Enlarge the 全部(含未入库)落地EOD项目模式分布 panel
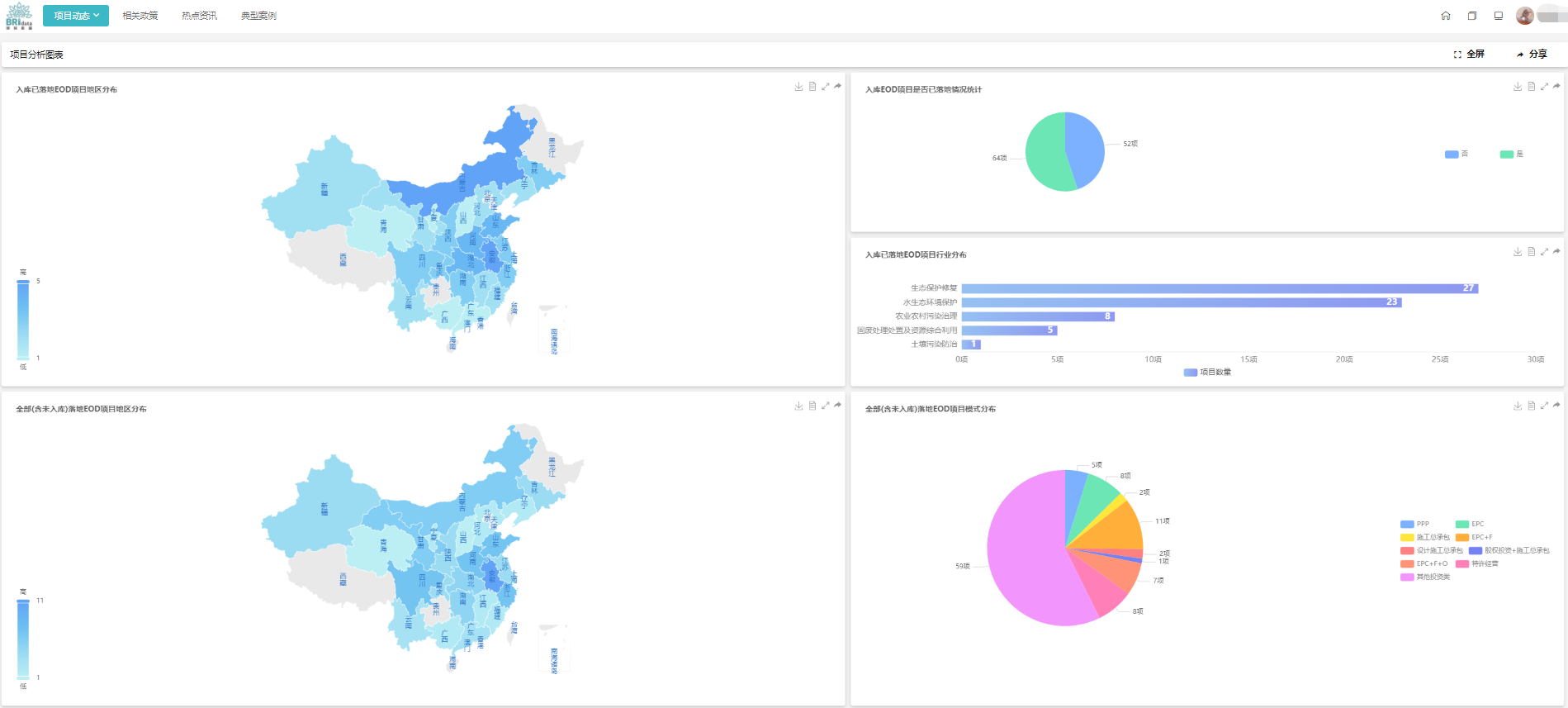 click(x=1544, y=406)
